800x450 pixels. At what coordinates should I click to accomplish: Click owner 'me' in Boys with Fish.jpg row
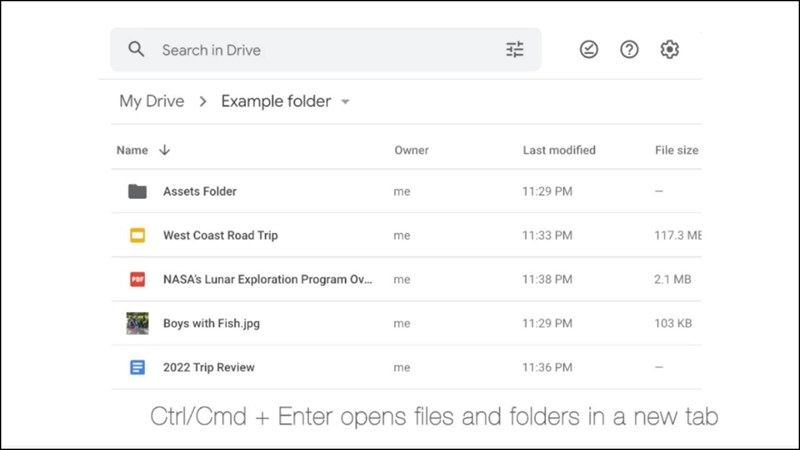(402, 323)
